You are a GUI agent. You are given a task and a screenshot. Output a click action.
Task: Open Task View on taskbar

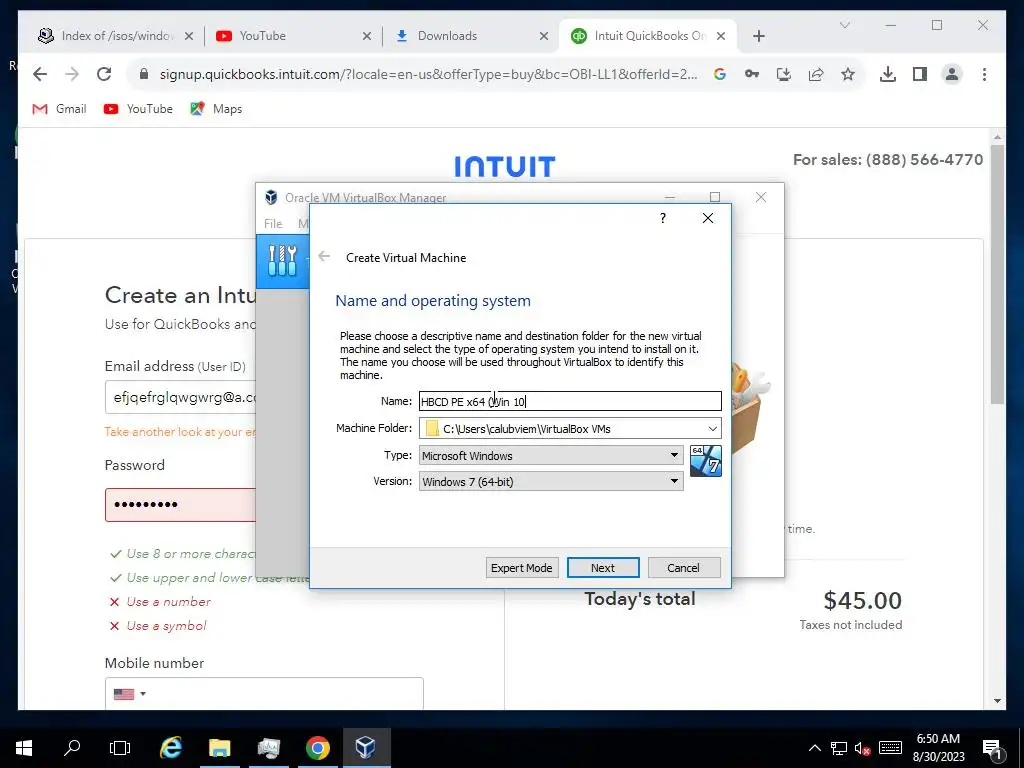click(120, 748)
